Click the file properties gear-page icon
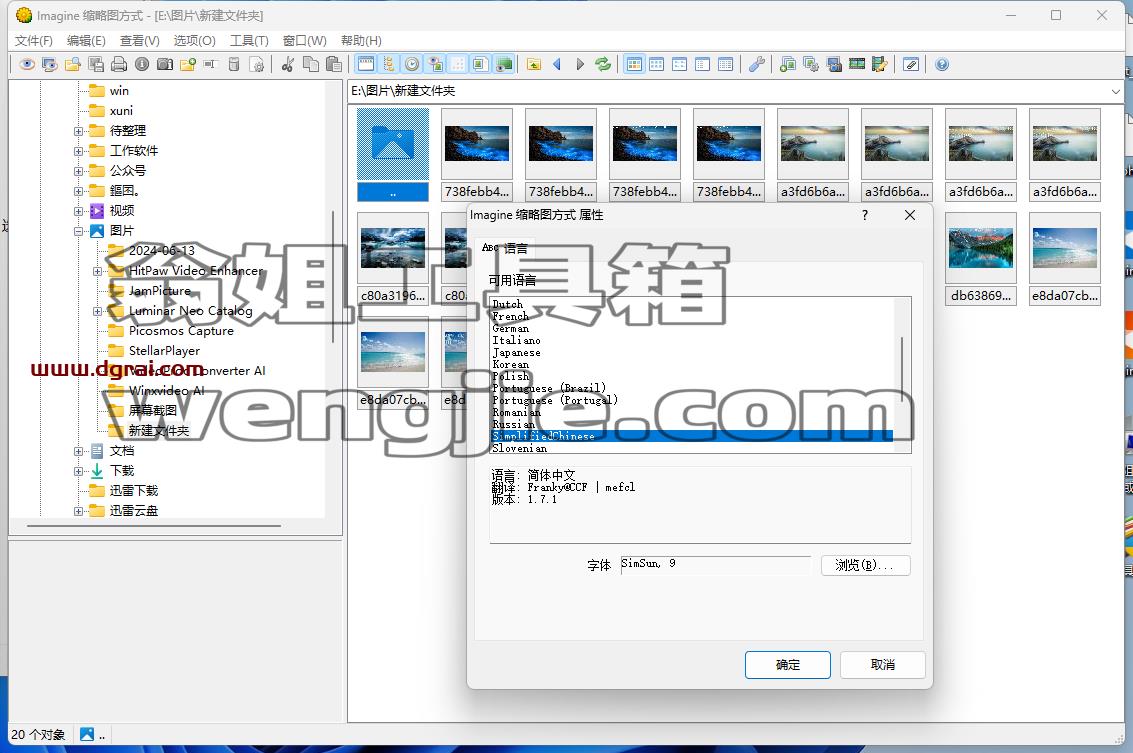Viewport: 1133px width, 753px height. pos(257,64)
